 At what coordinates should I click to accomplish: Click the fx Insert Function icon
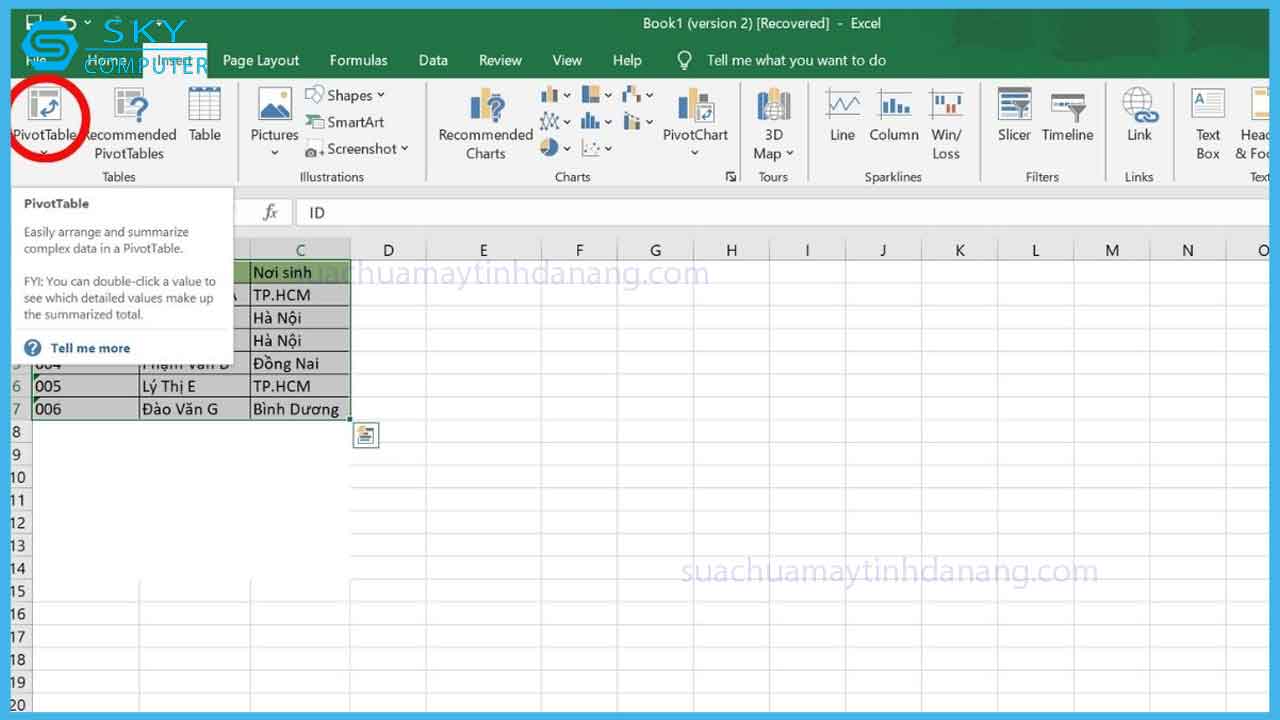[270, 212]
